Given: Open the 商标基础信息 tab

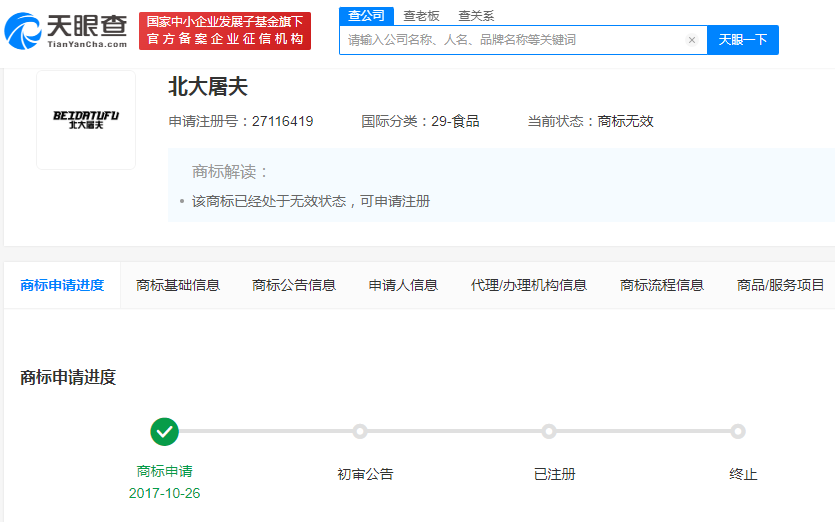Looking at the screenshot, I should point(178,285).
